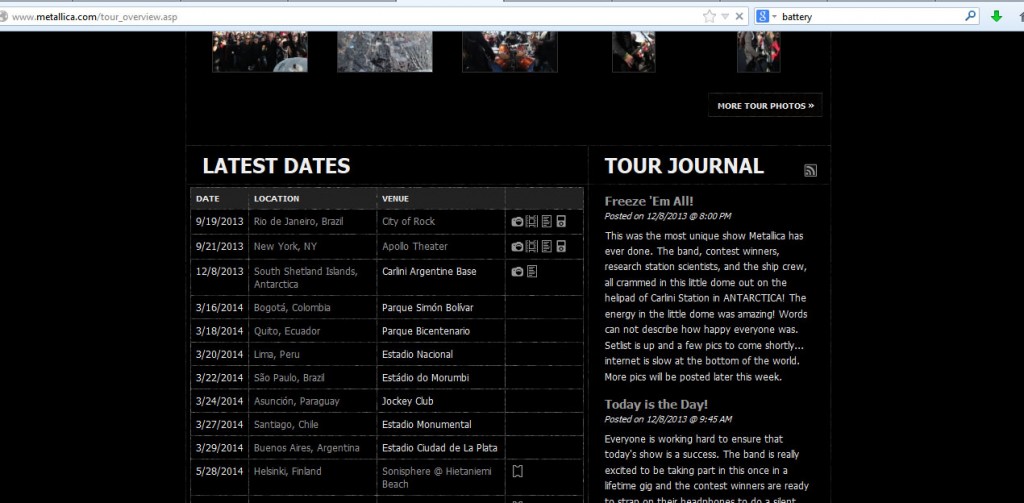The height and width of the screenshot is (503, 1024).
Task: Open photos icon for Rio de Janeiro show
Action: coord(517,221)
